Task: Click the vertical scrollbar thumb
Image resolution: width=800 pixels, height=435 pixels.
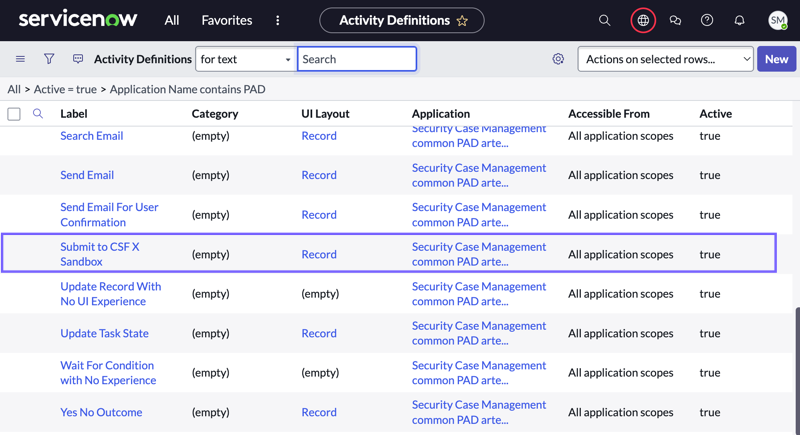Action: [797, 370]
